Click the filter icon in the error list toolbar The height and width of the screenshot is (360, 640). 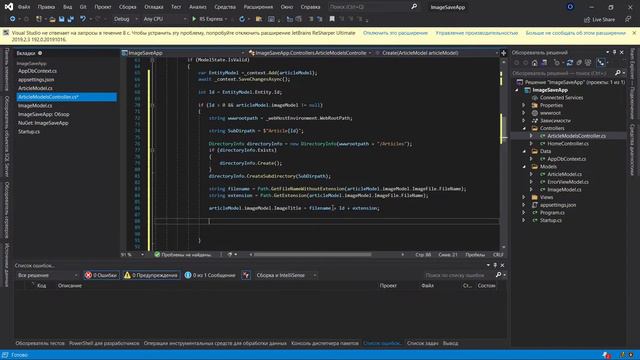pyautogui.click(x=246, y=276)
